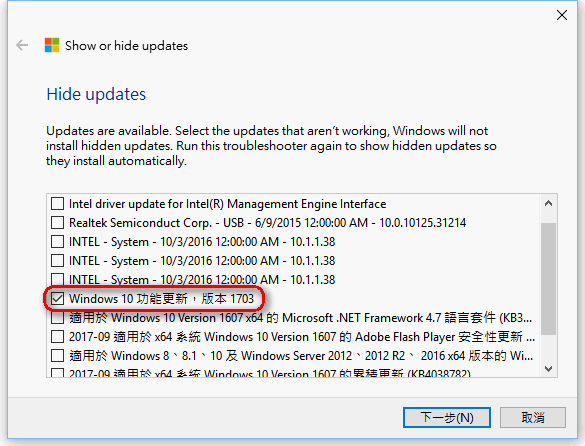Check the Windows 8, 8.1, 10 及 Server 2012 update

tap(57, 356)
